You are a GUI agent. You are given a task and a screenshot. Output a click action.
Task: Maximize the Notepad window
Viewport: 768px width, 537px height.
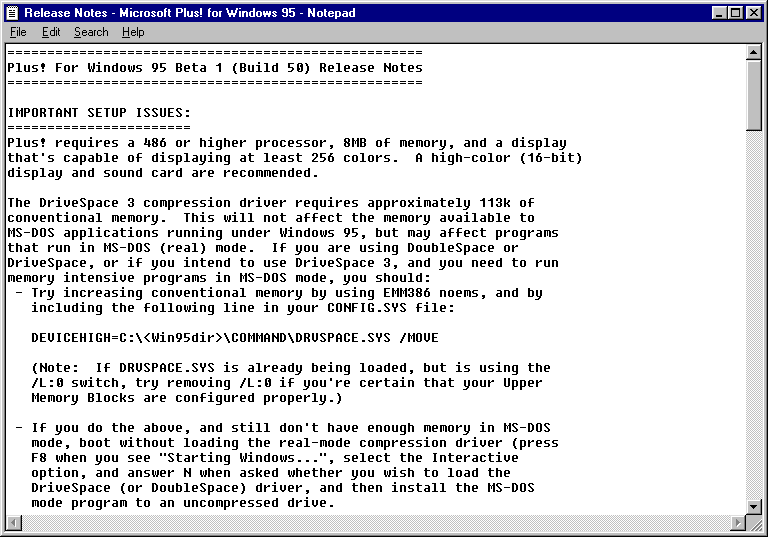coord(735,13)
